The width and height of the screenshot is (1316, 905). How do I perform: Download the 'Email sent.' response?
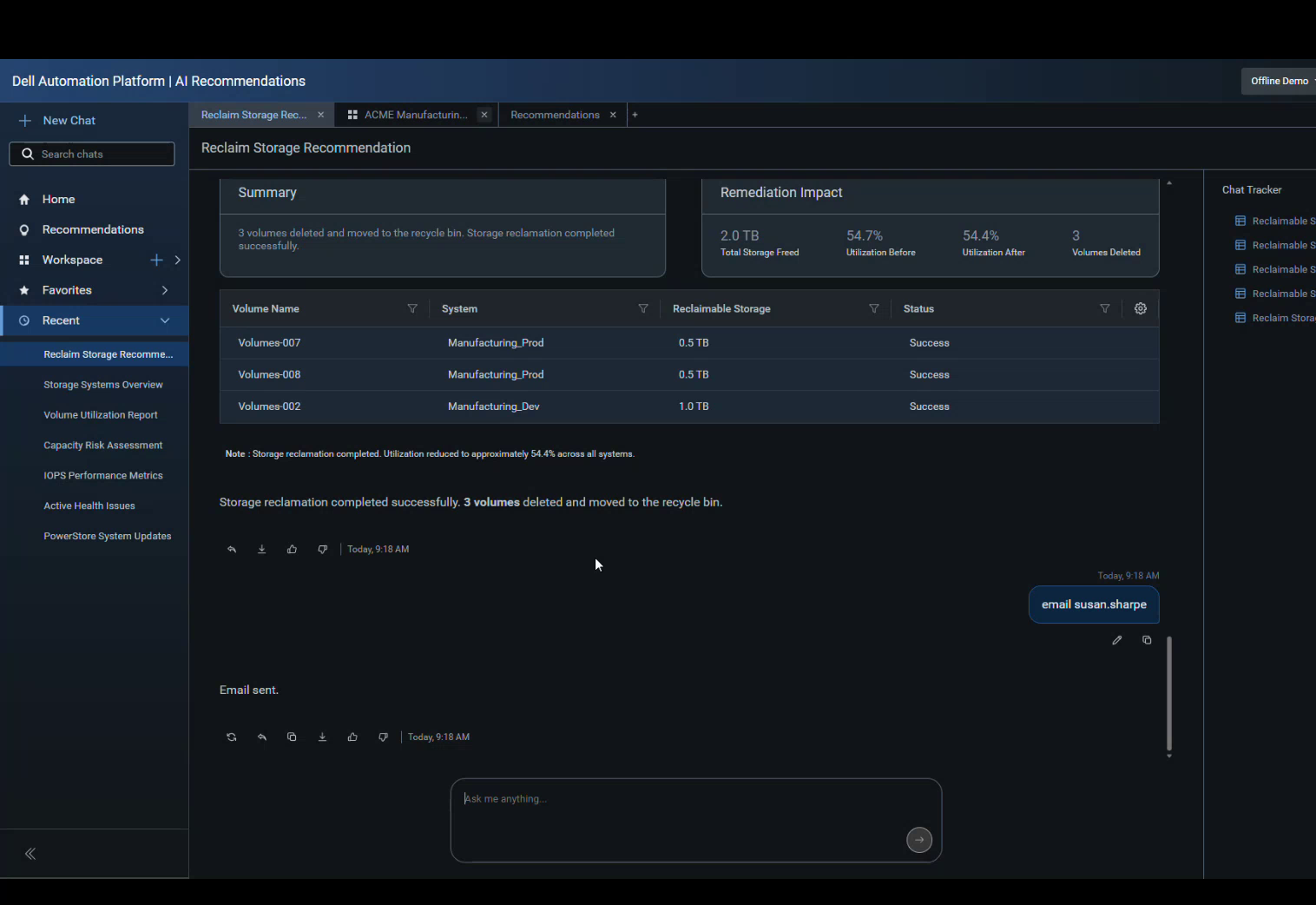point(323,737)
